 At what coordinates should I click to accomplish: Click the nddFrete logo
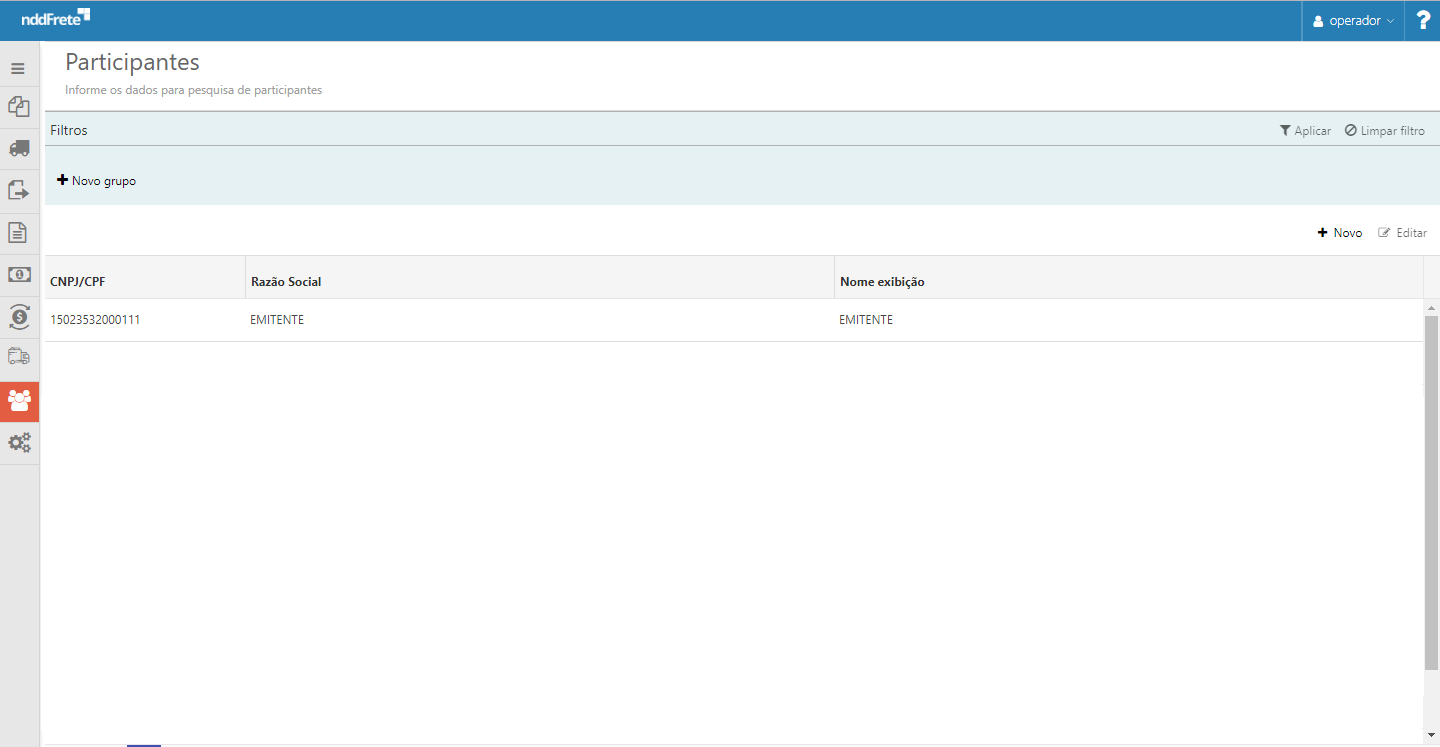(56, 17)
